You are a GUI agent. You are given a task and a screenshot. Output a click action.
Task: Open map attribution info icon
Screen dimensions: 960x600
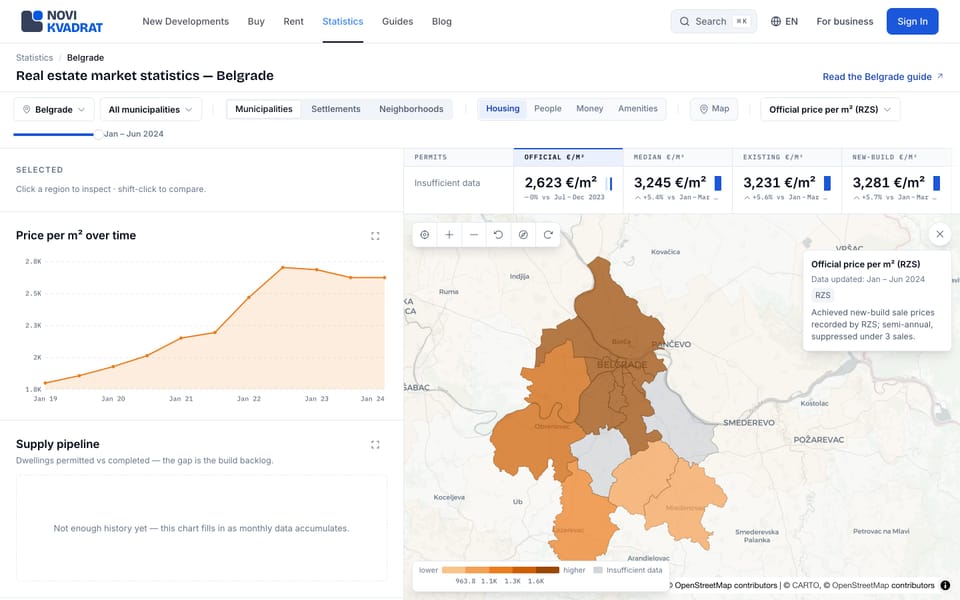pos(945,585)
